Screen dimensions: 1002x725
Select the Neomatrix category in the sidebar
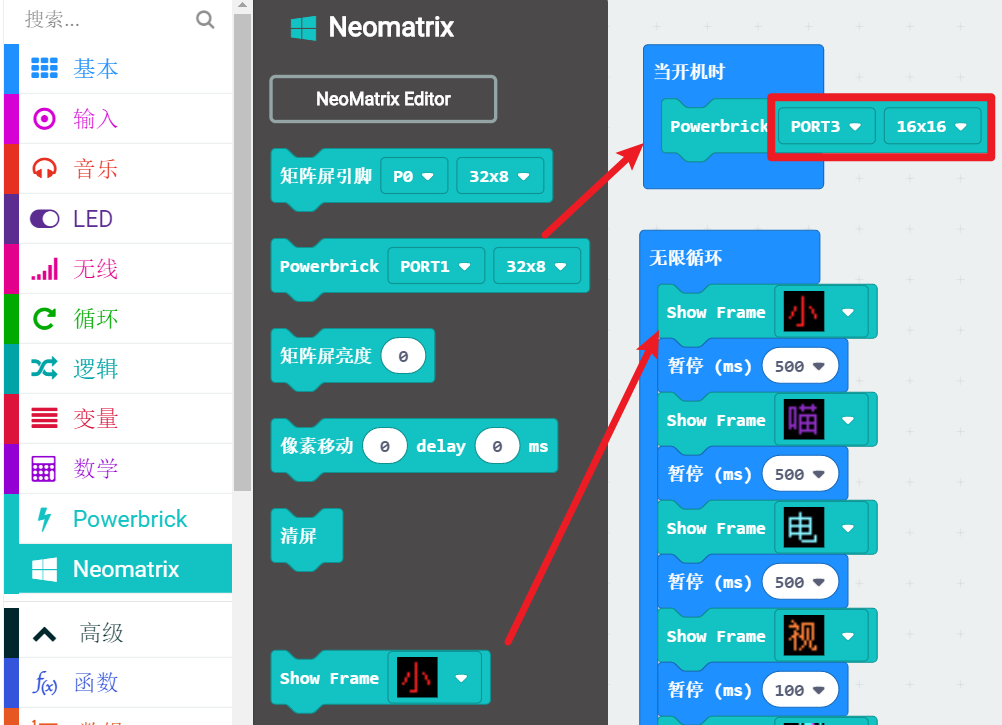pos(118,569)
